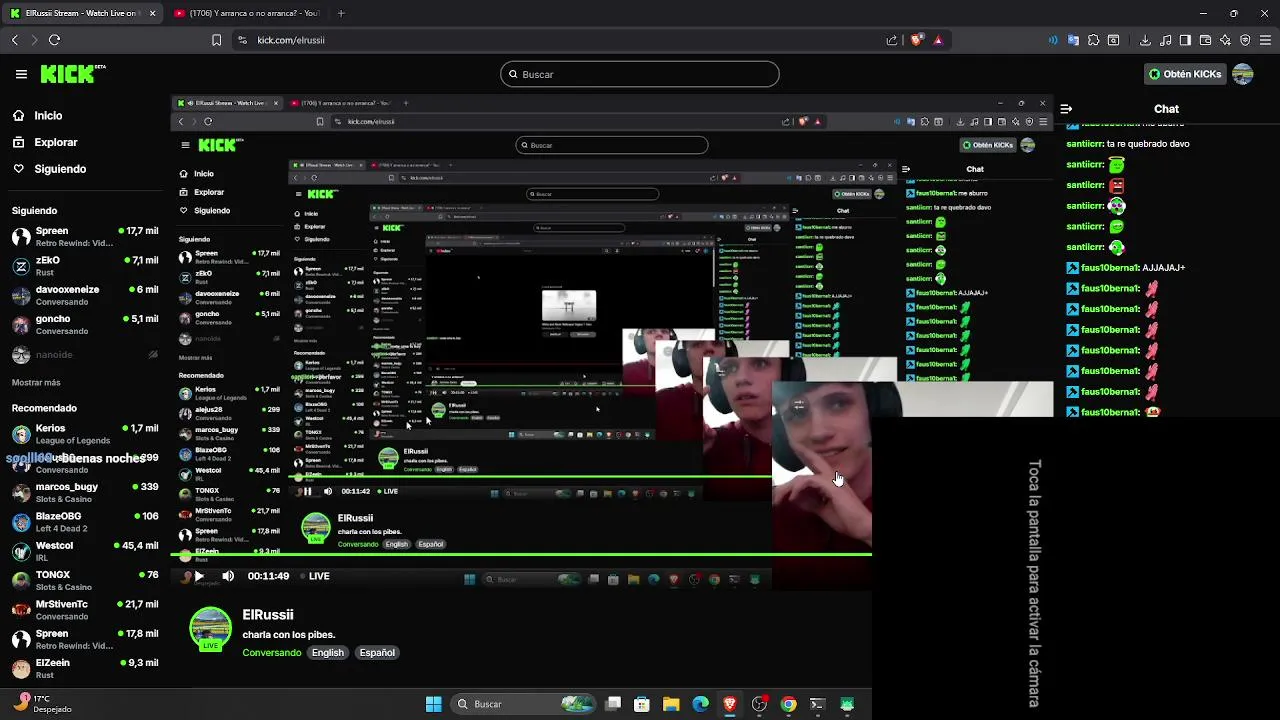Reload the kick.com page
The width and height of the screenshot is (1280, 720).
(x=54, y=40)
